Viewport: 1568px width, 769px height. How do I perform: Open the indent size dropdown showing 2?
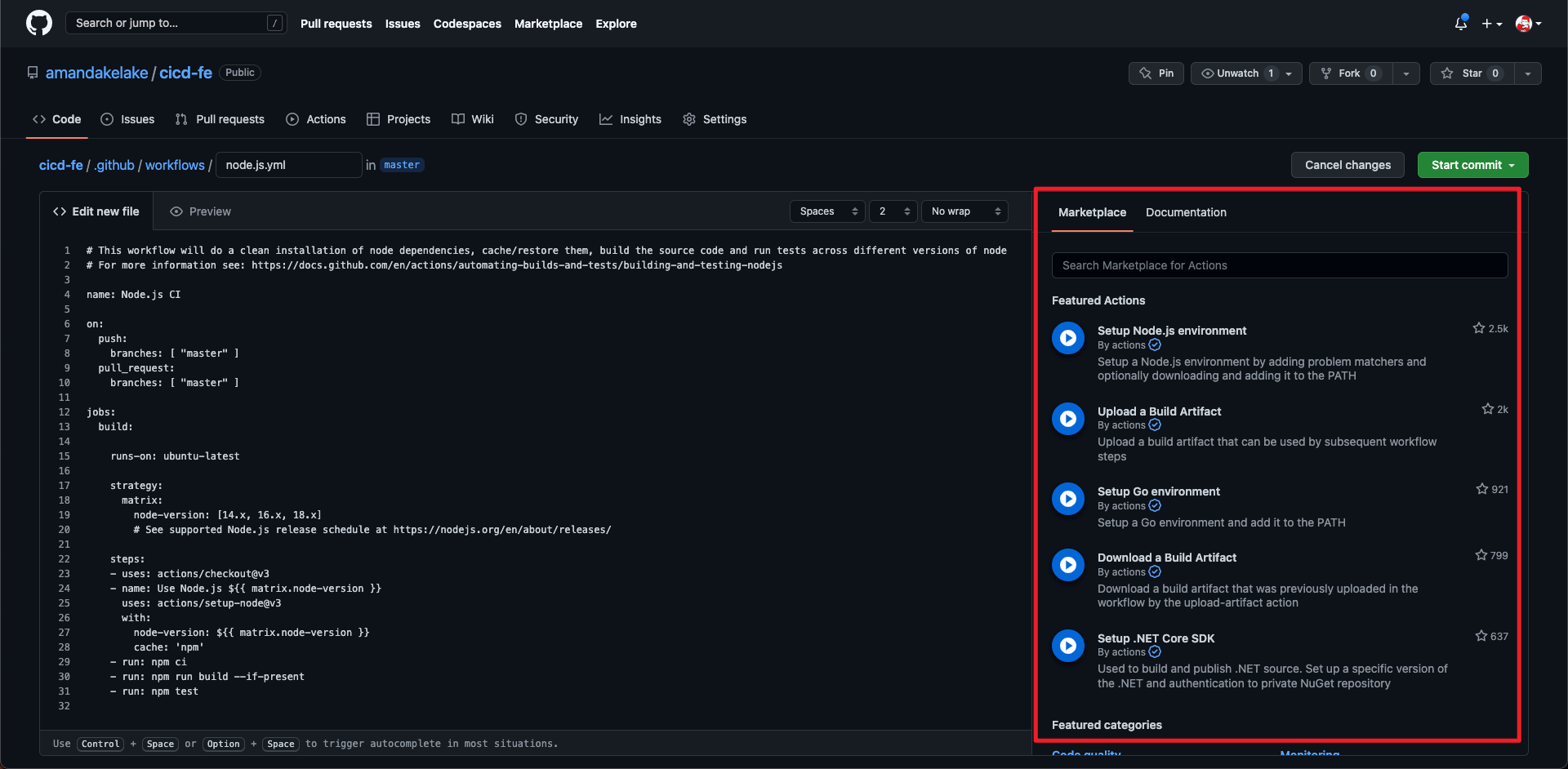[x=893, y=211]
